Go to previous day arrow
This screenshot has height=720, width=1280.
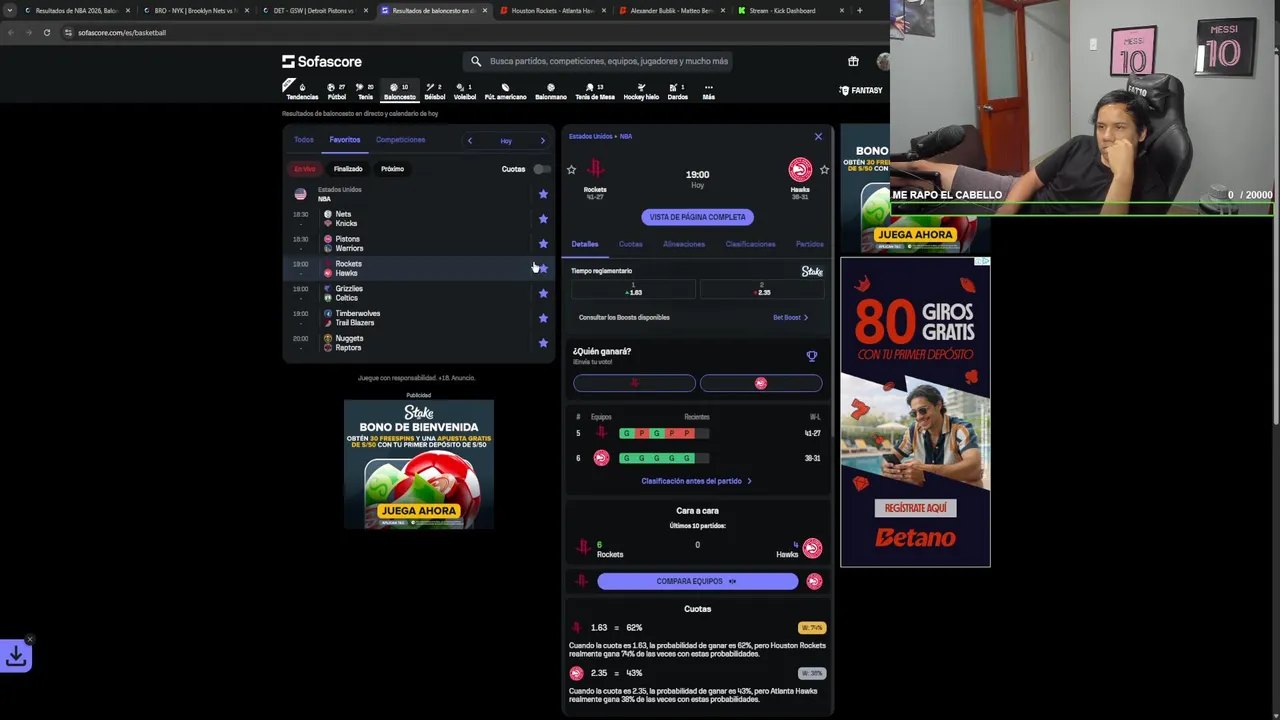pyautogui.click(x=469, y=140)
